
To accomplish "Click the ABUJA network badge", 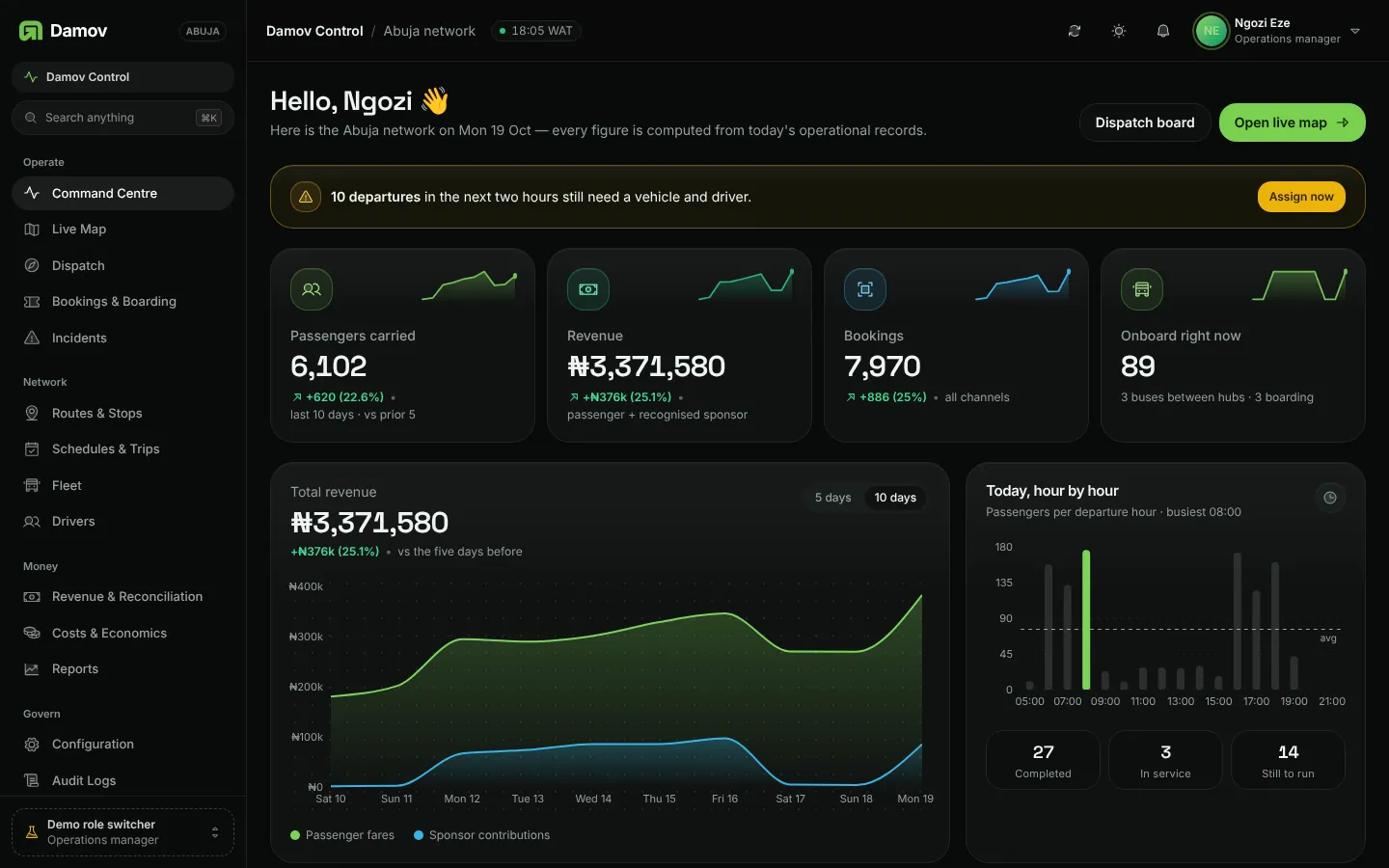I will 203,31.
